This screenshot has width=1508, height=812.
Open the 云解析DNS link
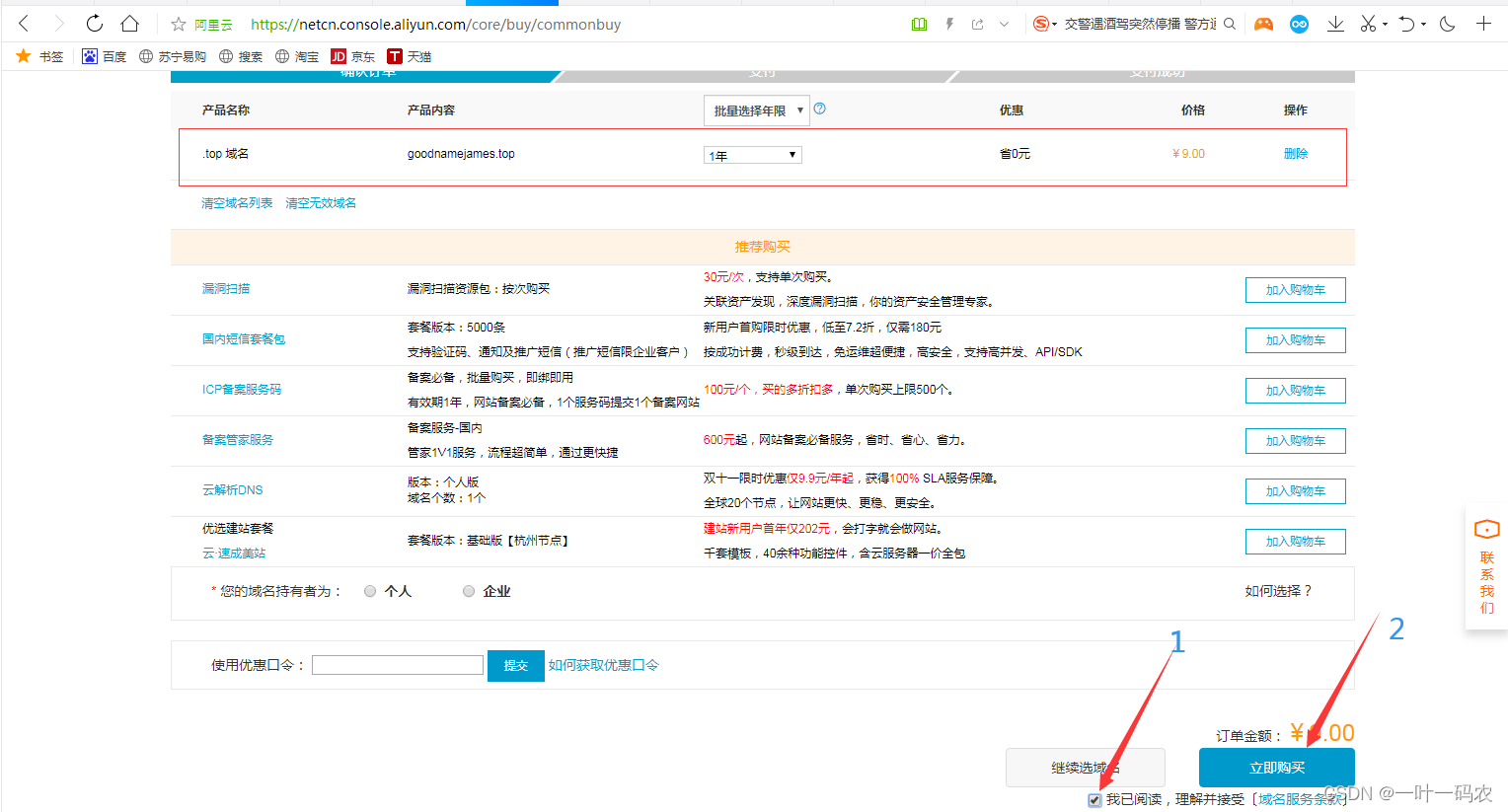tap(233, 490)
